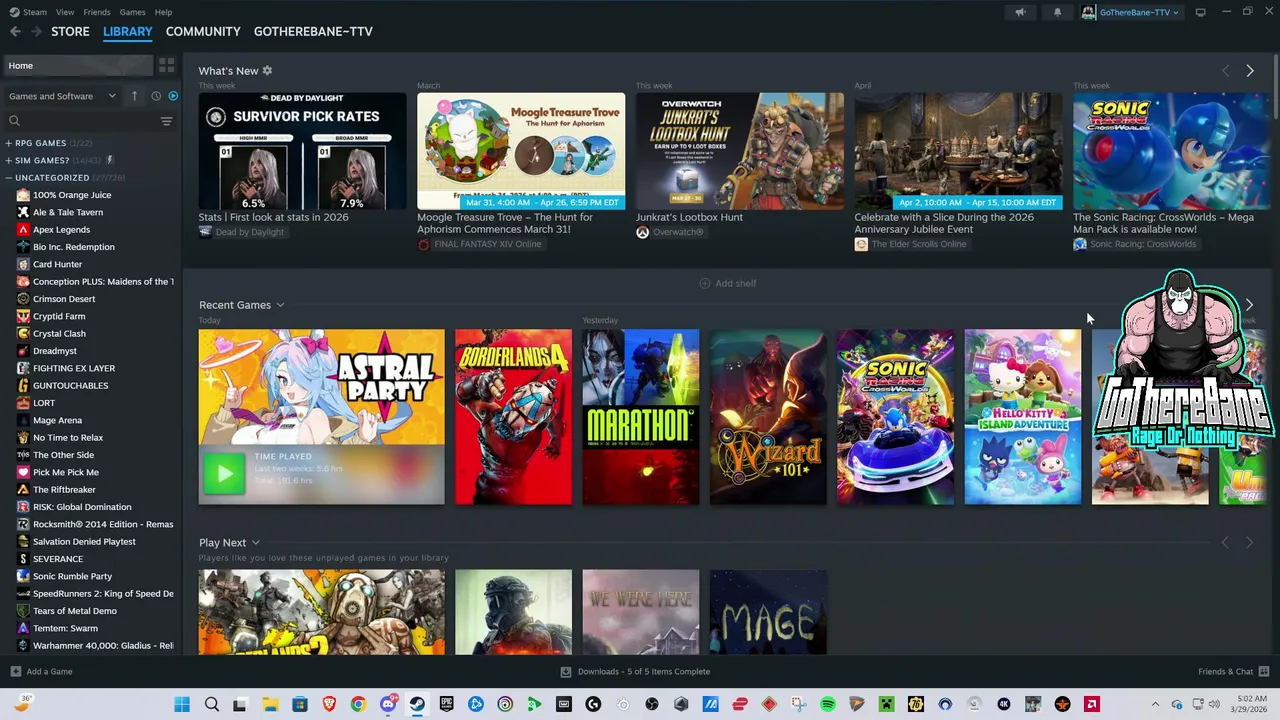Select The Riftbreaker in game list

tap(64, 490)
